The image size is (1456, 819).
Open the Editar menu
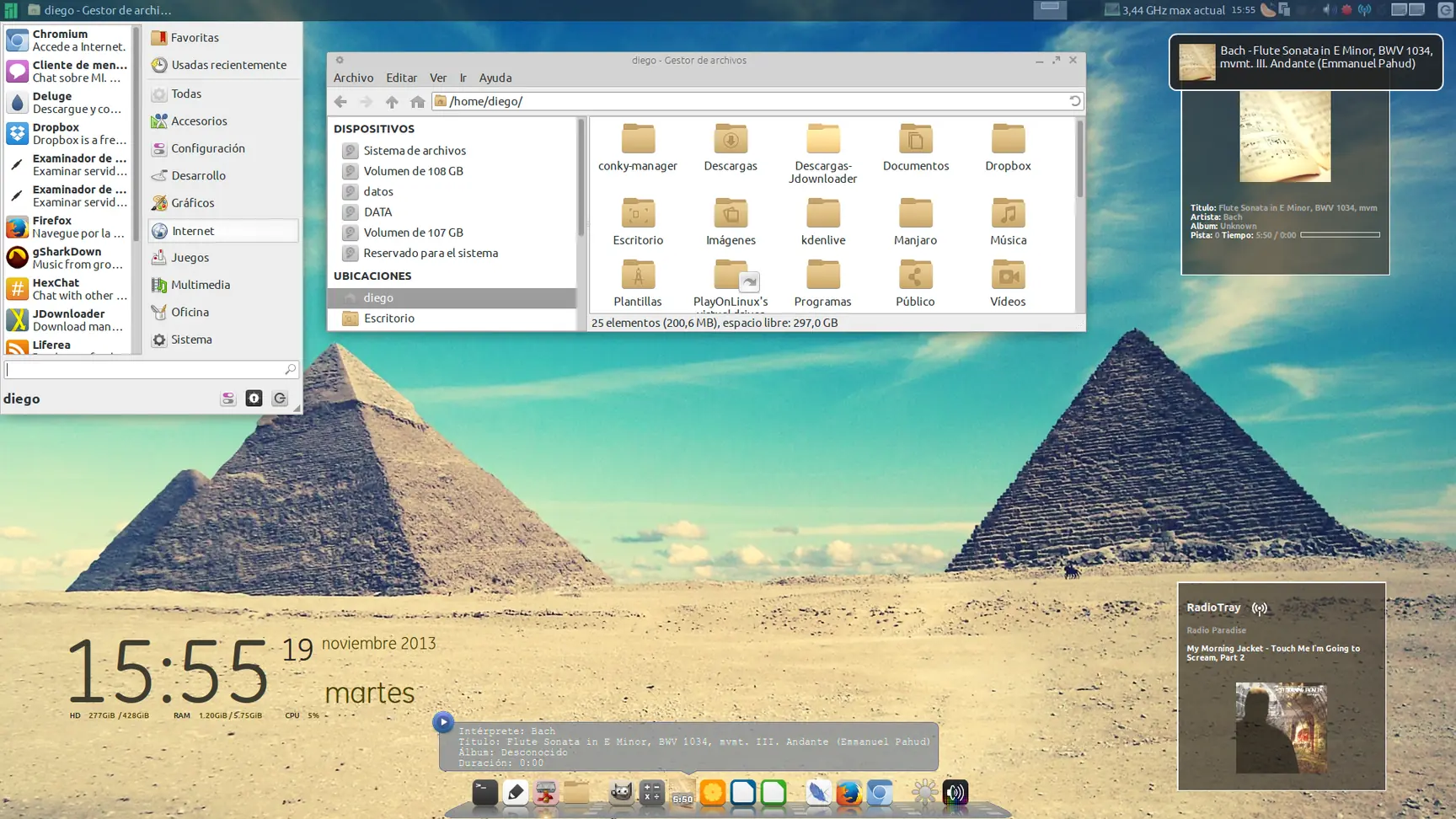tap(401, 78)
